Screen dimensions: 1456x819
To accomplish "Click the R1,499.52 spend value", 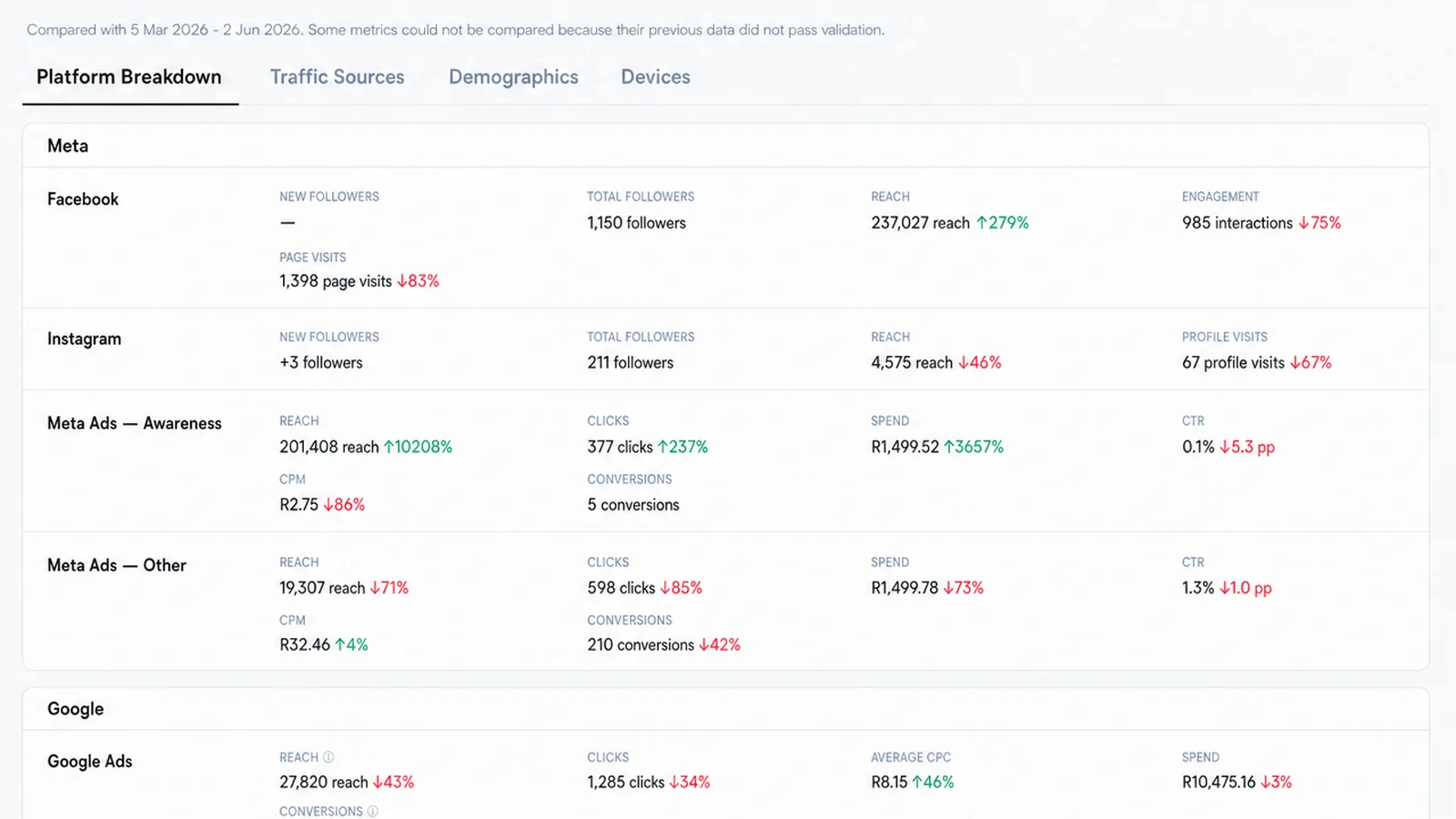I will [905, 447].
